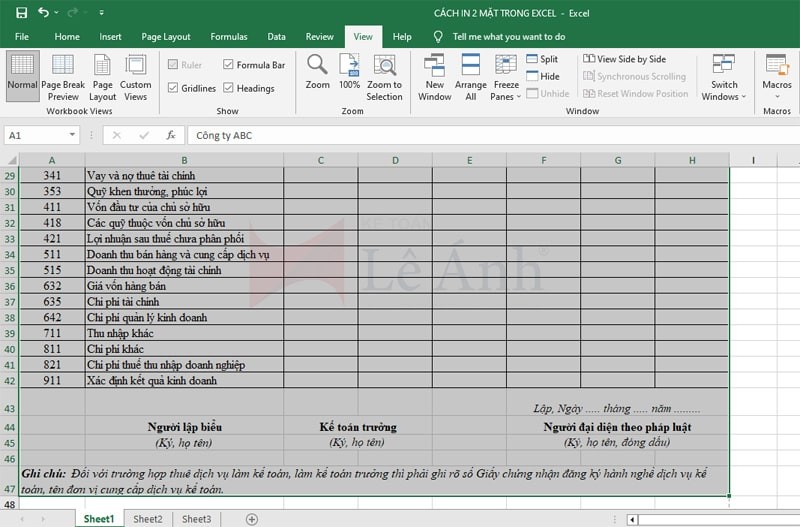Image resolution: width=800 pixels, height=527 pixels.
Task: Click 'Kế toán trưởng' heading cell
Action: pos(358,427)
